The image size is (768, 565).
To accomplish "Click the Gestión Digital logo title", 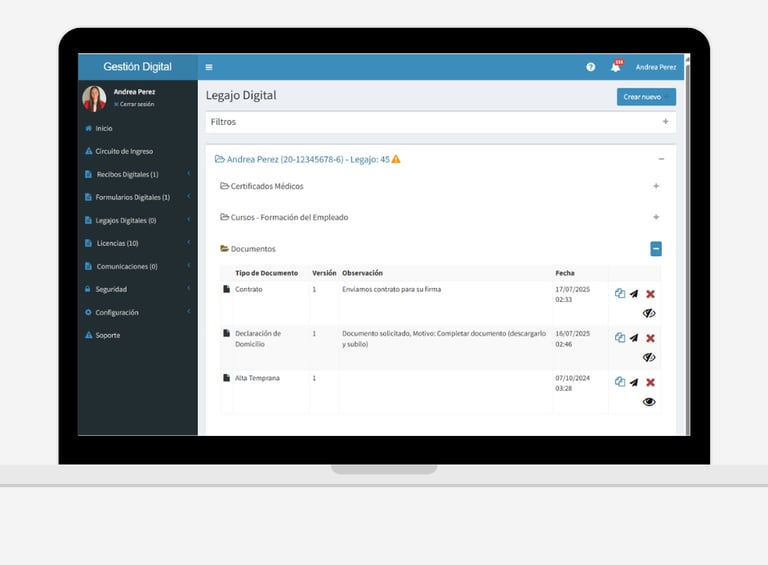I will [138, 67].
